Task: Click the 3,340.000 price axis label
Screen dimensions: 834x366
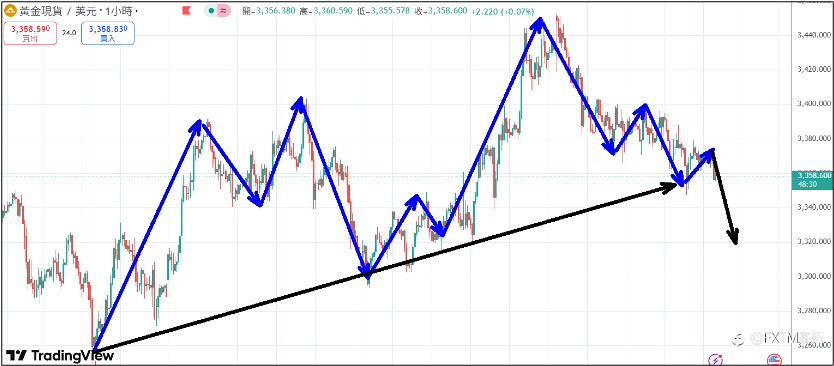Action: [813, 207]
